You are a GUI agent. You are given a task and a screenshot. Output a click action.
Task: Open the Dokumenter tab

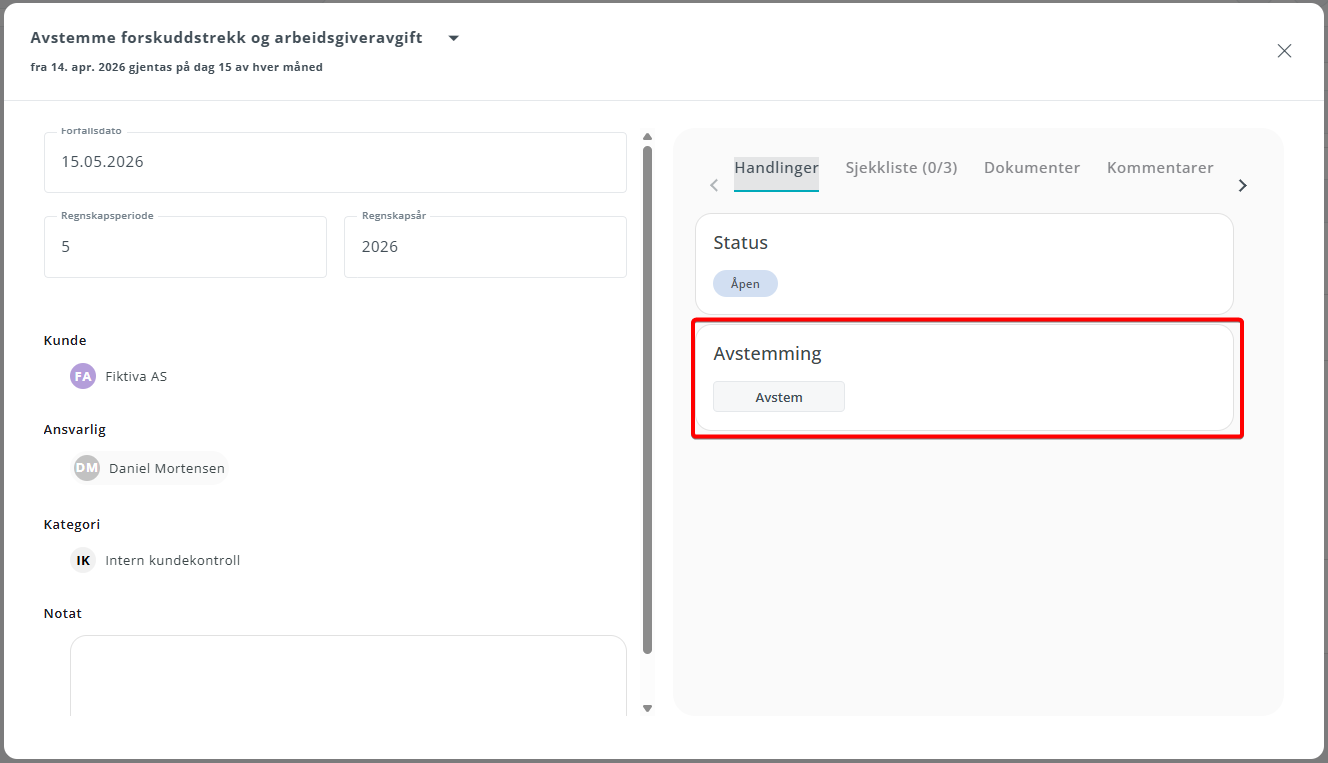[1032, 168]
